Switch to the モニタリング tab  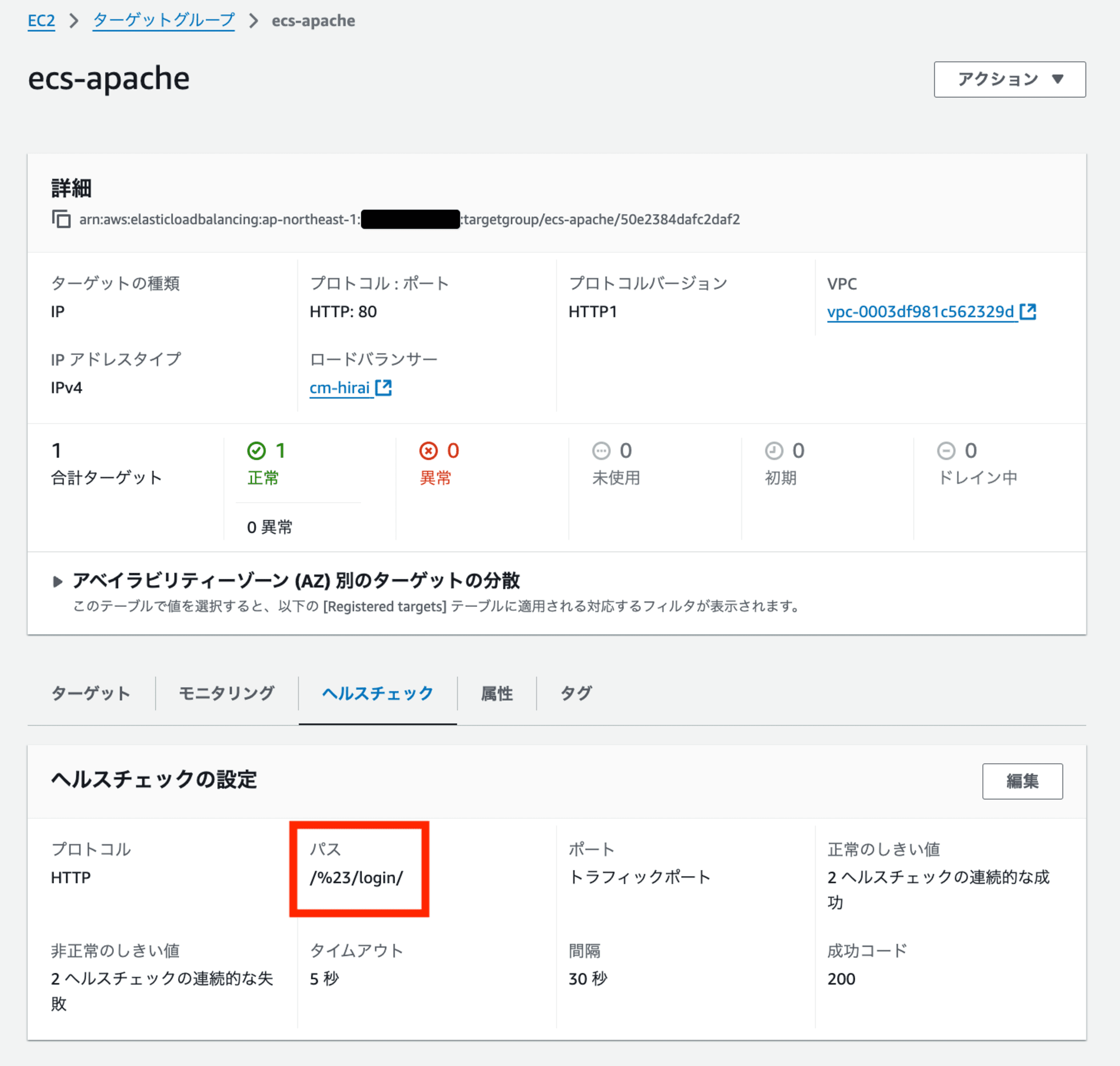pos(227,693)
